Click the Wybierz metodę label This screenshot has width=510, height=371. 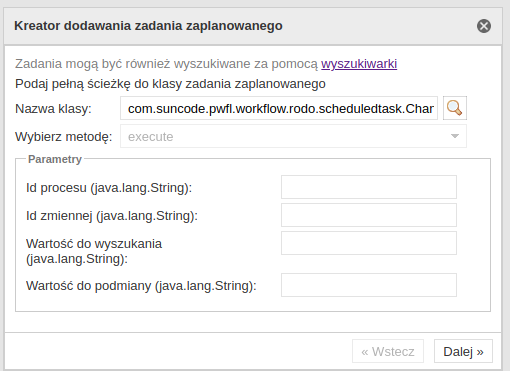(64, 137)
